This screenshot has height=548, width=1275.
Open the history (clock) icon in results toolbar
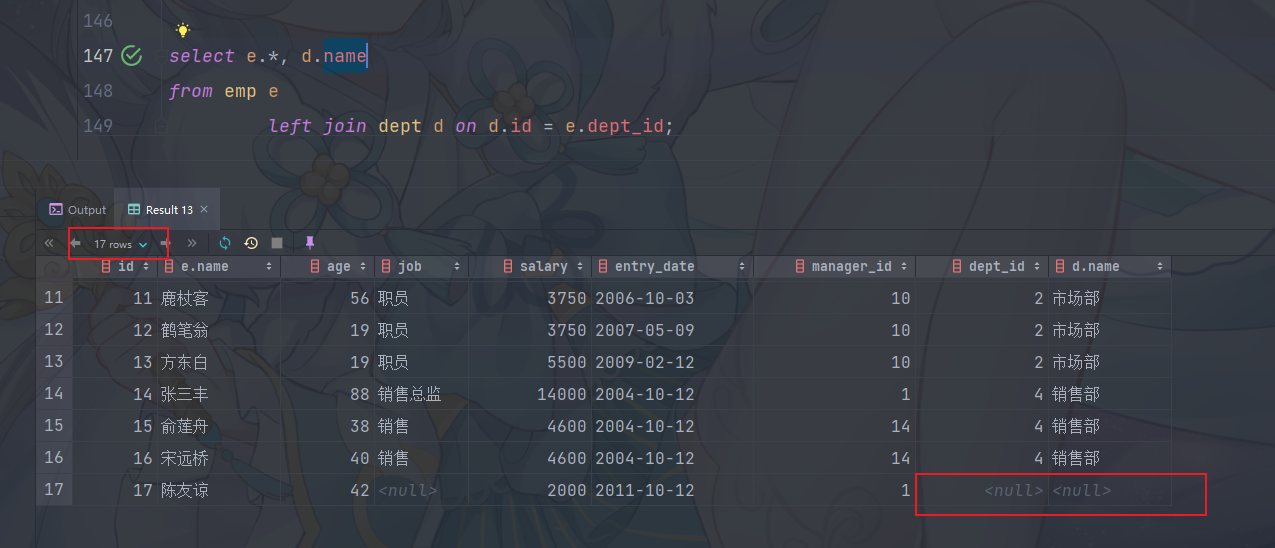pos(251,243)
